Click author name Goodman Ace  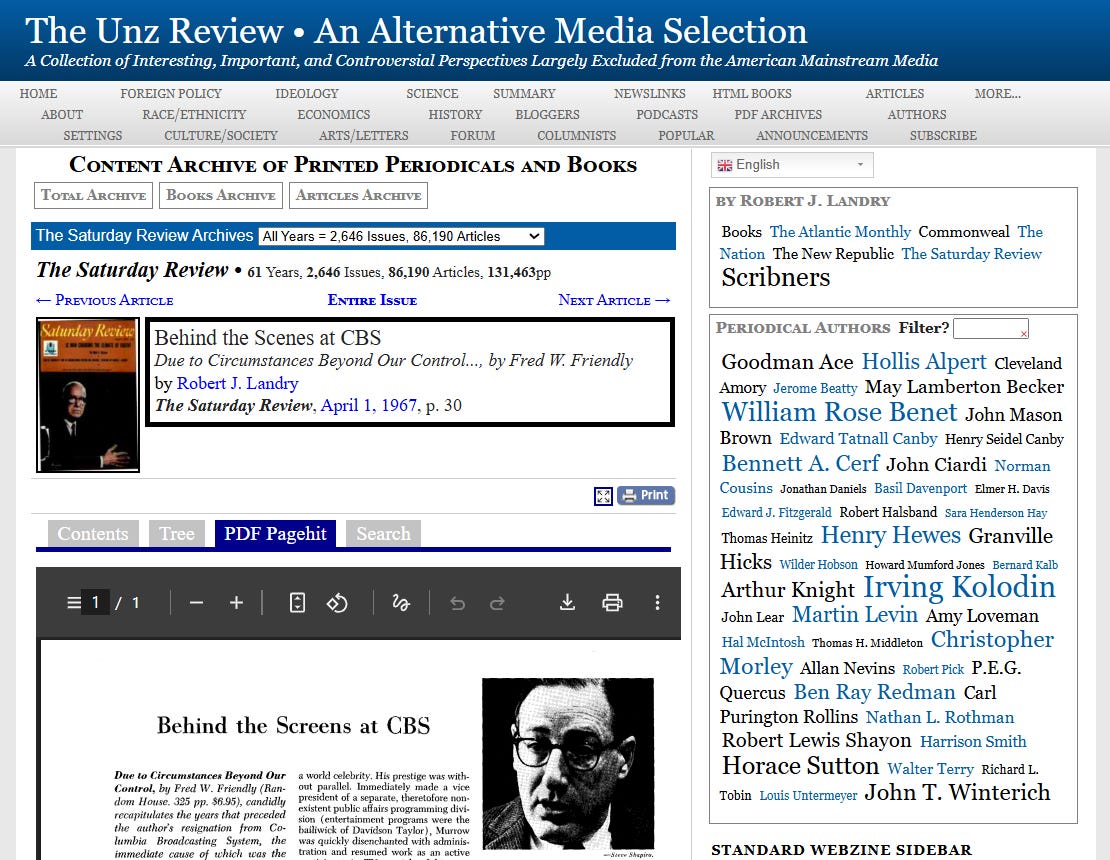click(787, 362)
